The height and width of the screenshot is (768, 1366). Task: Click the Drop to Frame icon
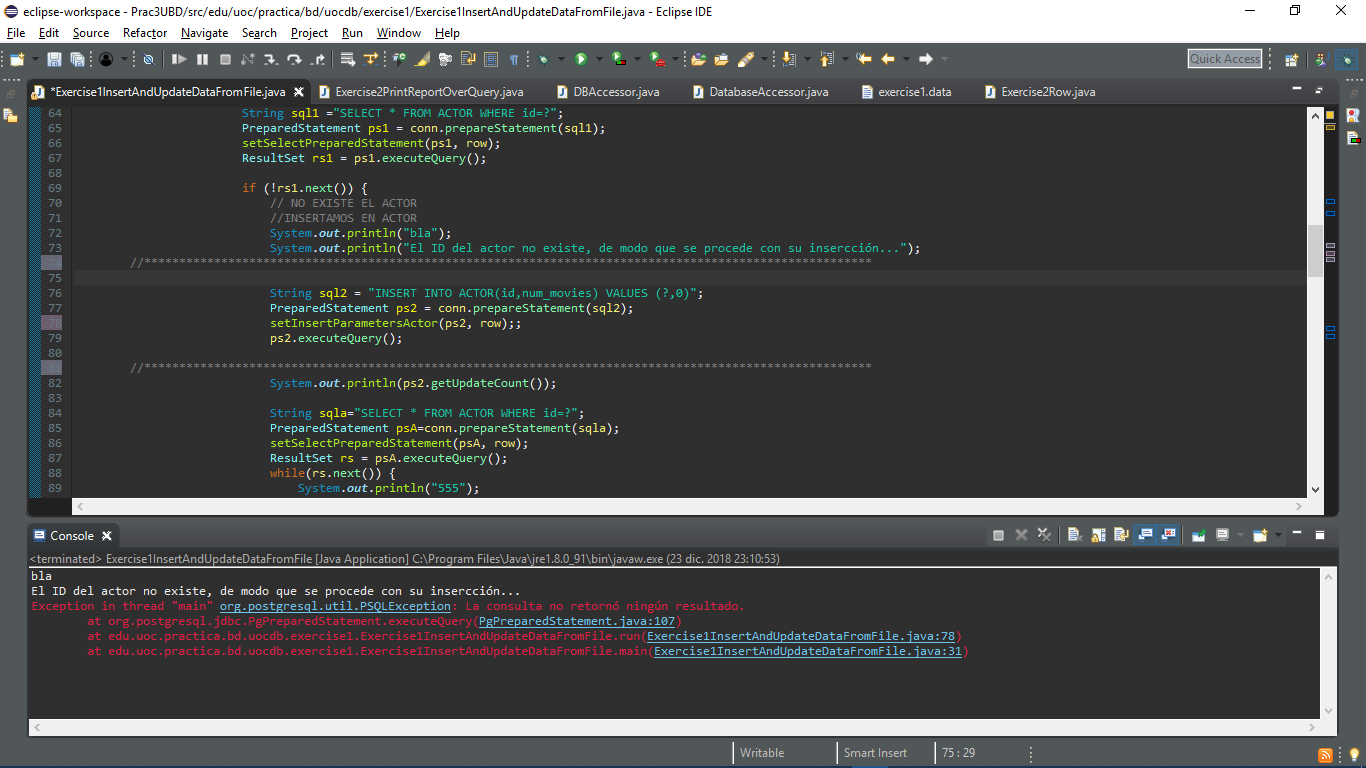pos(348,60)
